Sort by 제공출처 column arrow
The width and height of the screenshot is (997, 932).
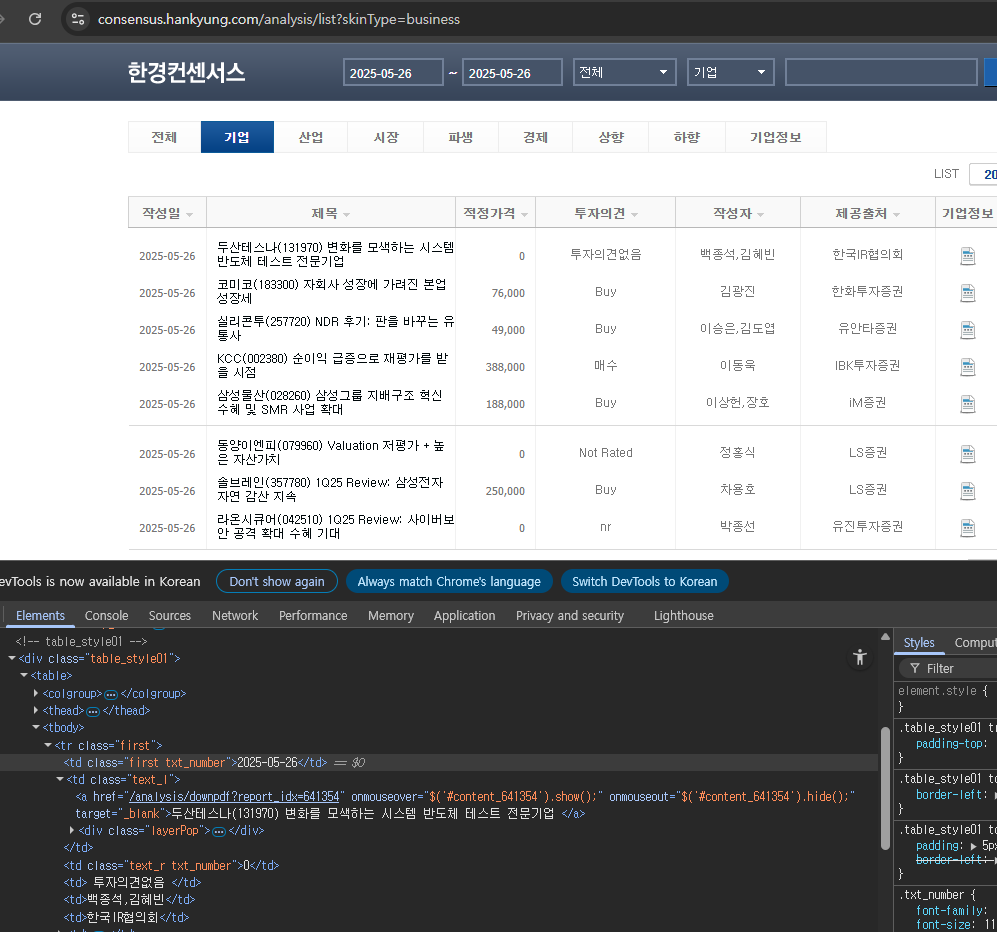[897, 215]
